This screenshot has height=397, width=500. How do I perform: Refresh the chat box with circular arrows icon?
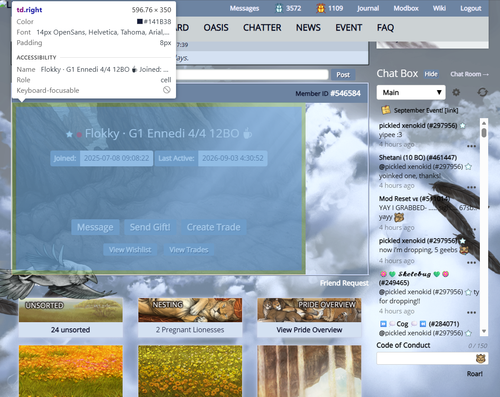coord(482,92)
